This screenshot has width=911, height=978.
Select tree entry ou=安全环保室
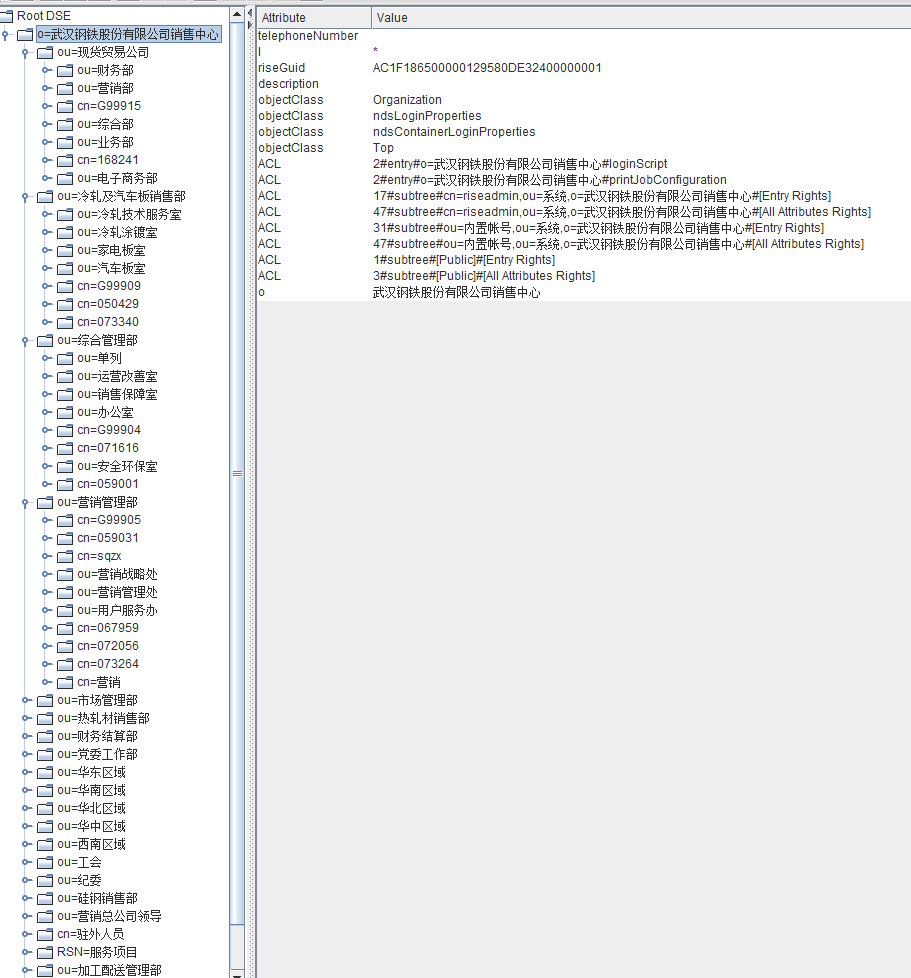coord(117,467)
